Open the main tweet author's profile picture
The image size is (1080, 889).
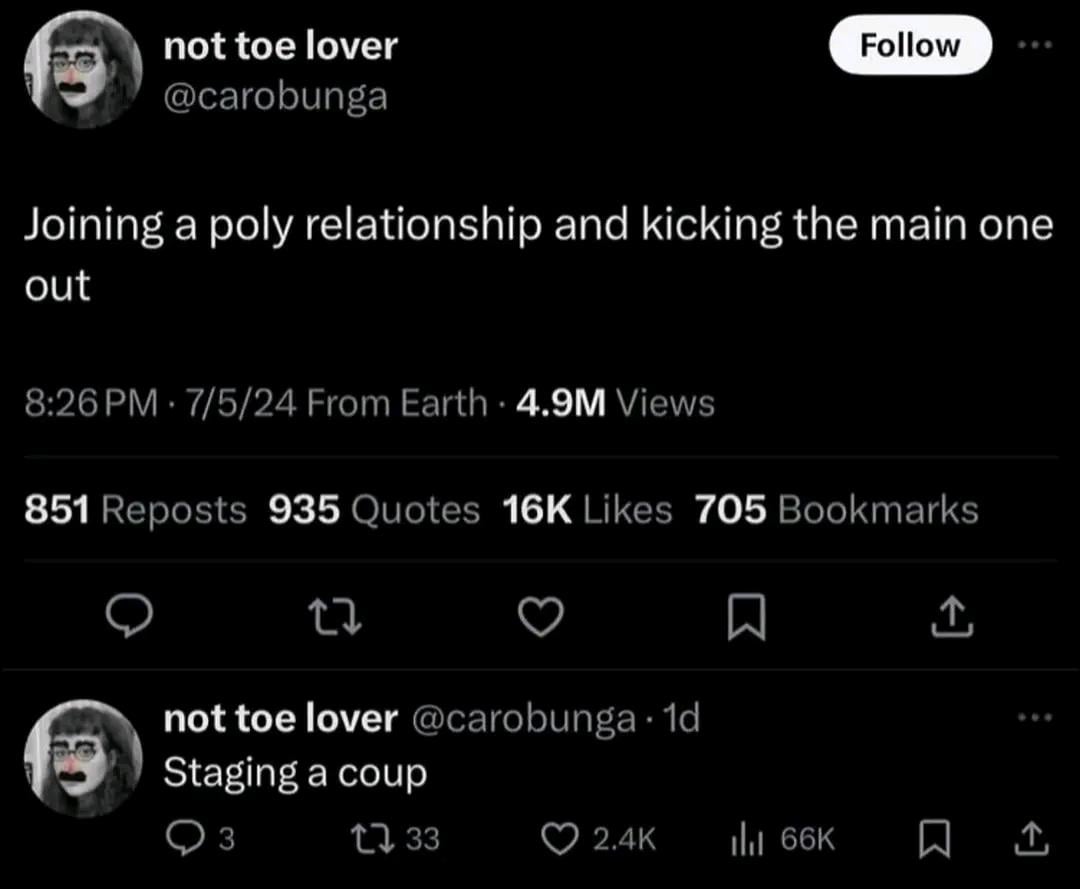pyautogui.click(x=83, y=69)
